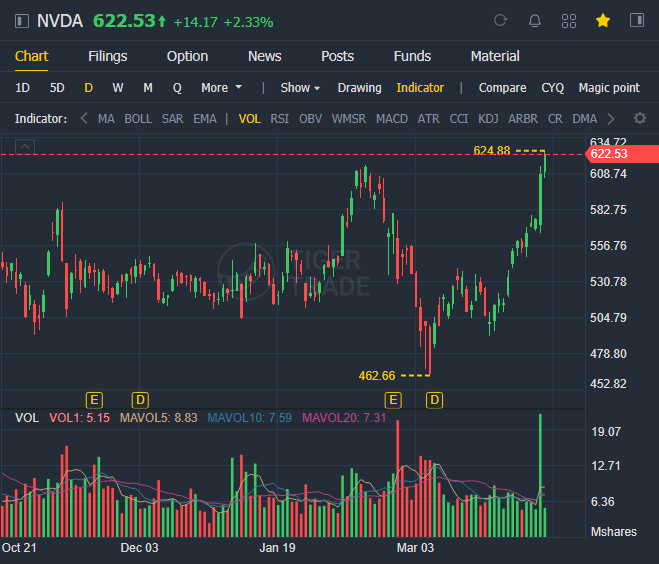Toggle the right sidebar panel icon
The width and height of the screenshot is (659, 564).
click(637, 20)
